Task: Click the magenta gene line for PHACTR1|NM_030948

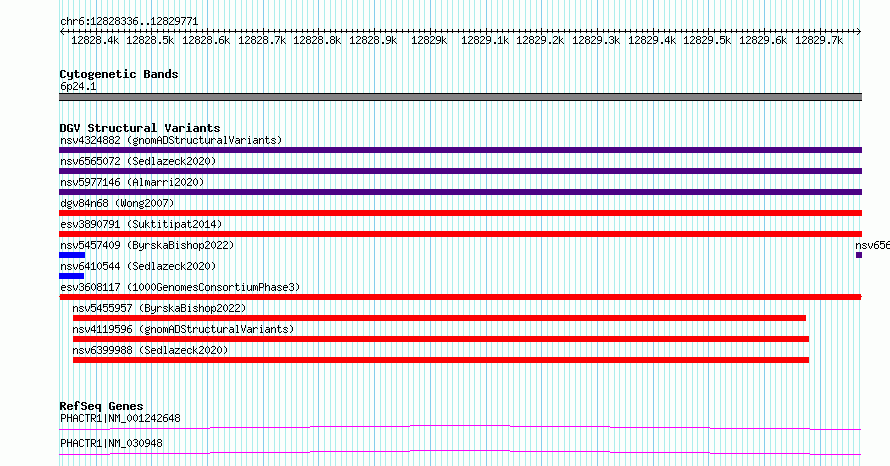Action: coord(460,452)
